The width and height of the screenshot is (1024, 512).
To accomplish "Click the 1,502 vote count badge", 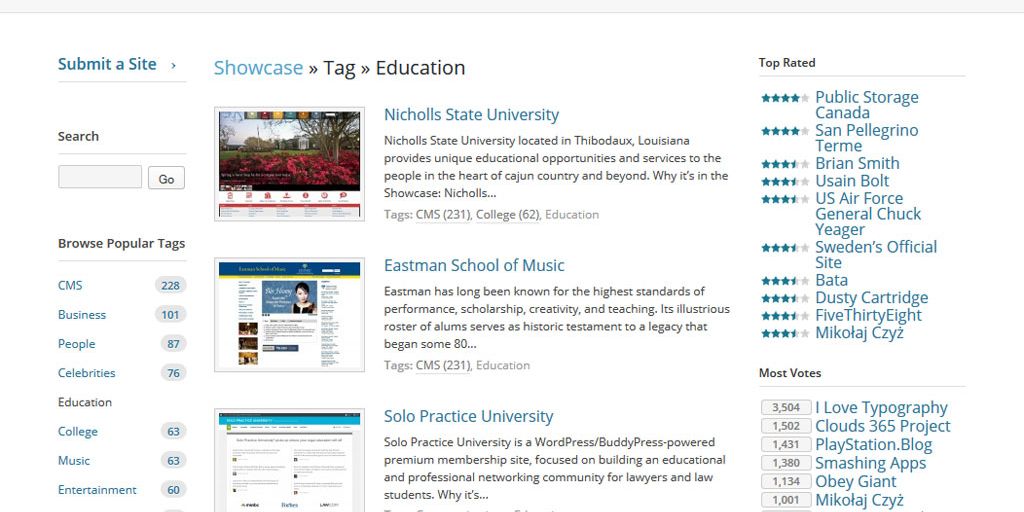I will 786,426.
